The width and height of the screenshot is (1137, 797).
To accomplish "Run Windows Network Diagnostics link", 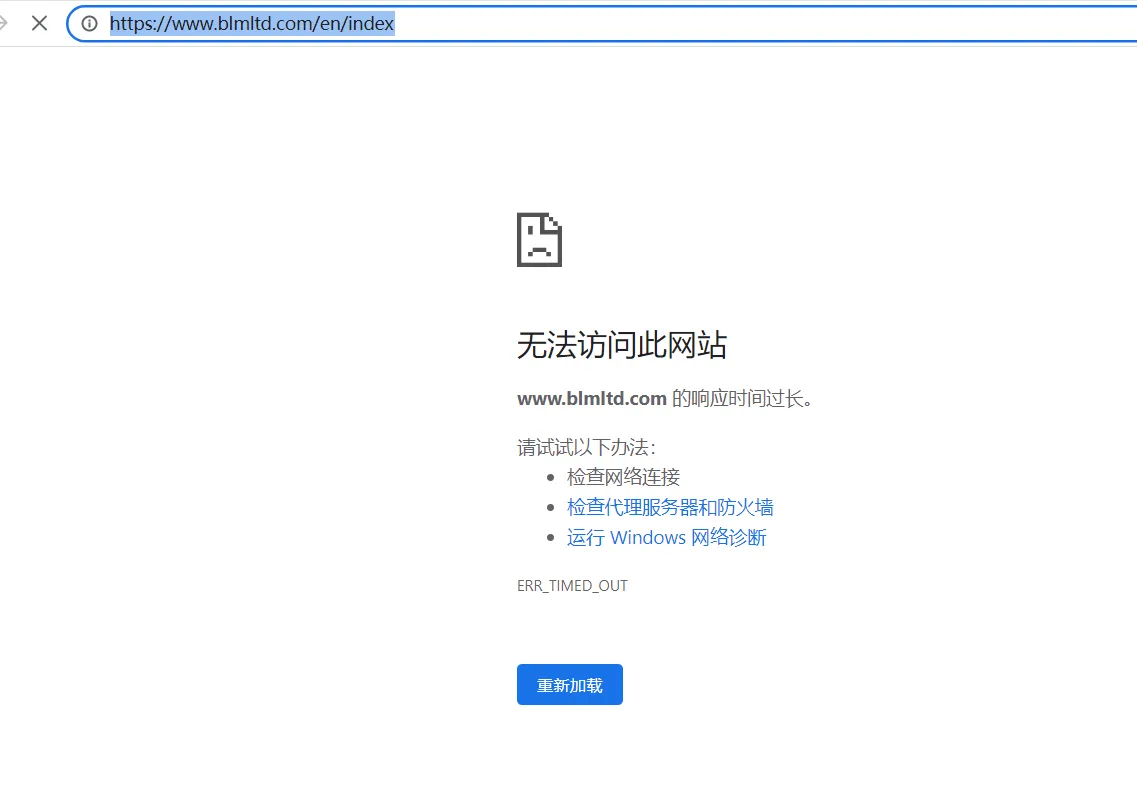I will pyautogui.click(x=666, y=537).
